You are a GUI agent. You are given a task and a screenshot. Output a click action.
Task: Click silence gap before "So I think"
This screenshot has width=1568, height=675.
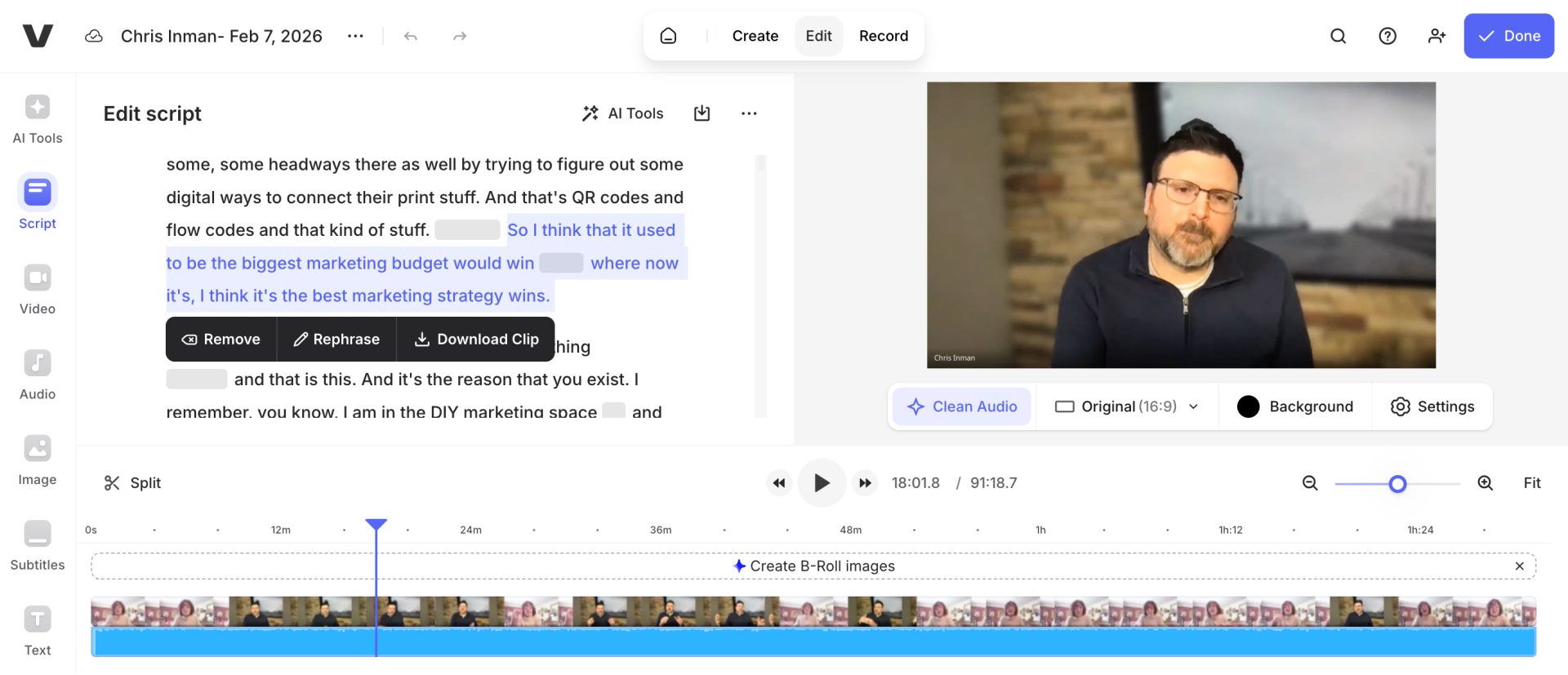pyautogui.click(x=467, y=230)
